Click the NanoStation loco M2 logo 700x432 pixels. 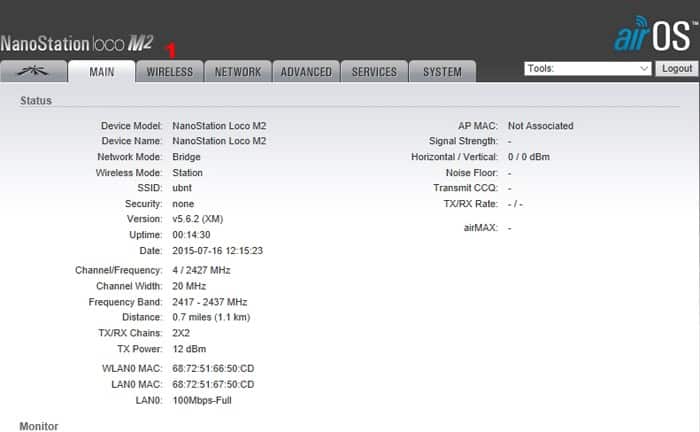[77, 44]
